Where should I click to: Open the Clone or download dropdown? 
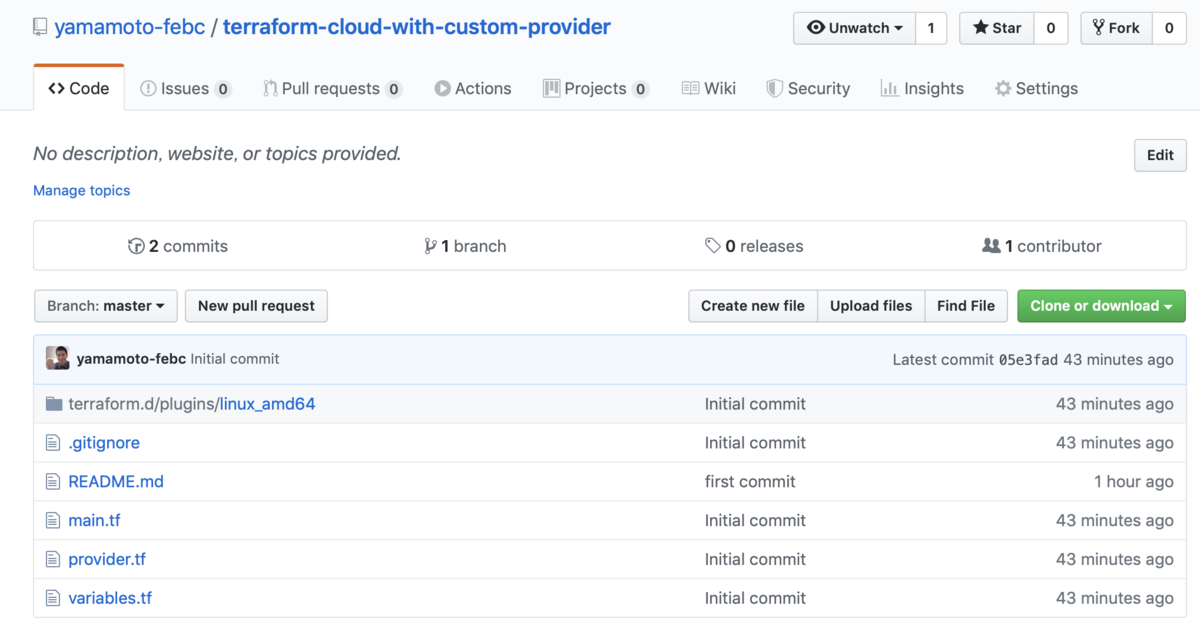[x=1101, y=306]
